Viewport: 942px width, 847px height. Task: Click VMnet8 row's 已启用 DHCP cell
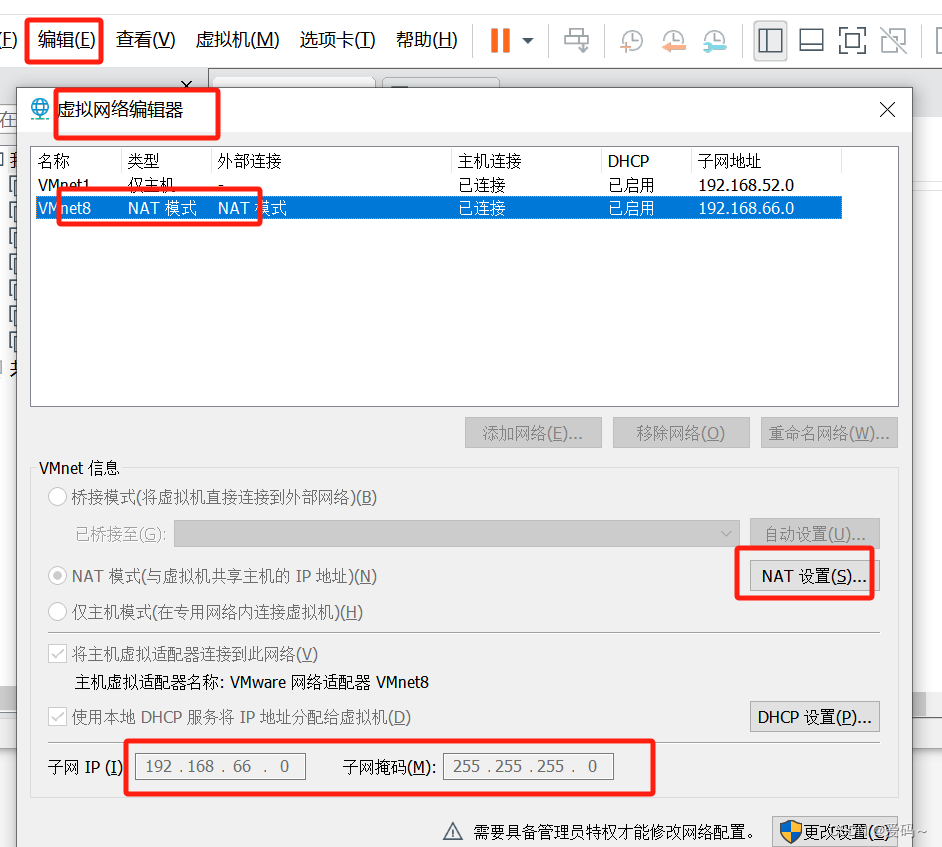point(631,208)
